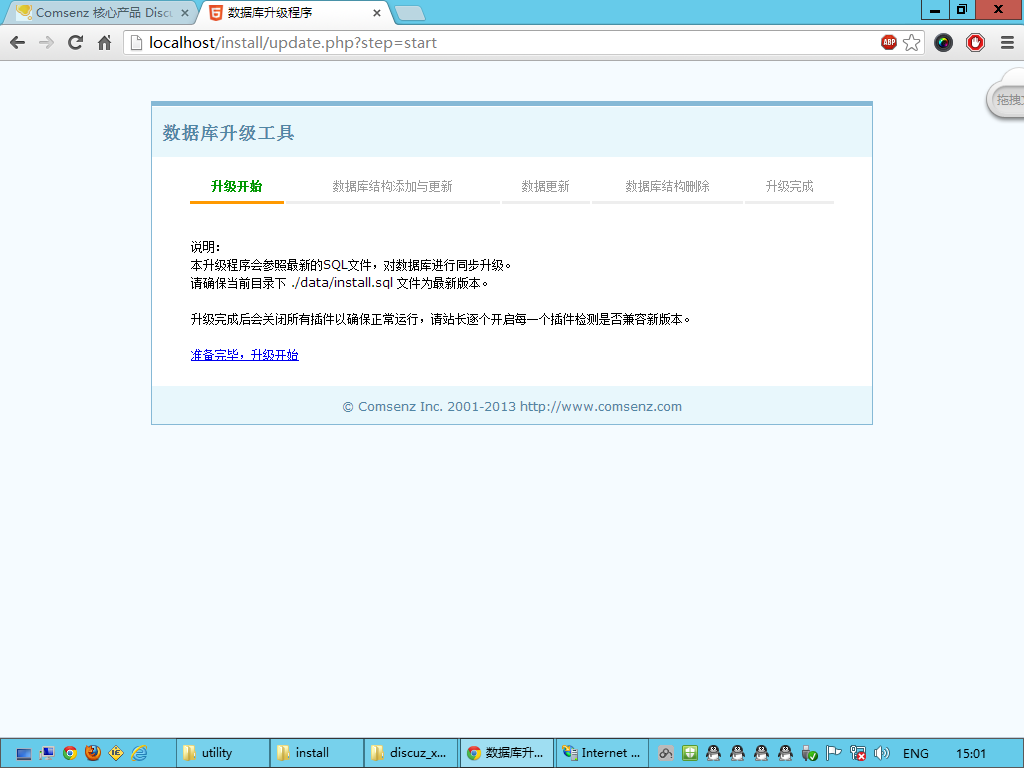Close the 数据库升级程序 tab
Image resolution: width=1024 pixels, height=768 pixels.
pos(377,13)
